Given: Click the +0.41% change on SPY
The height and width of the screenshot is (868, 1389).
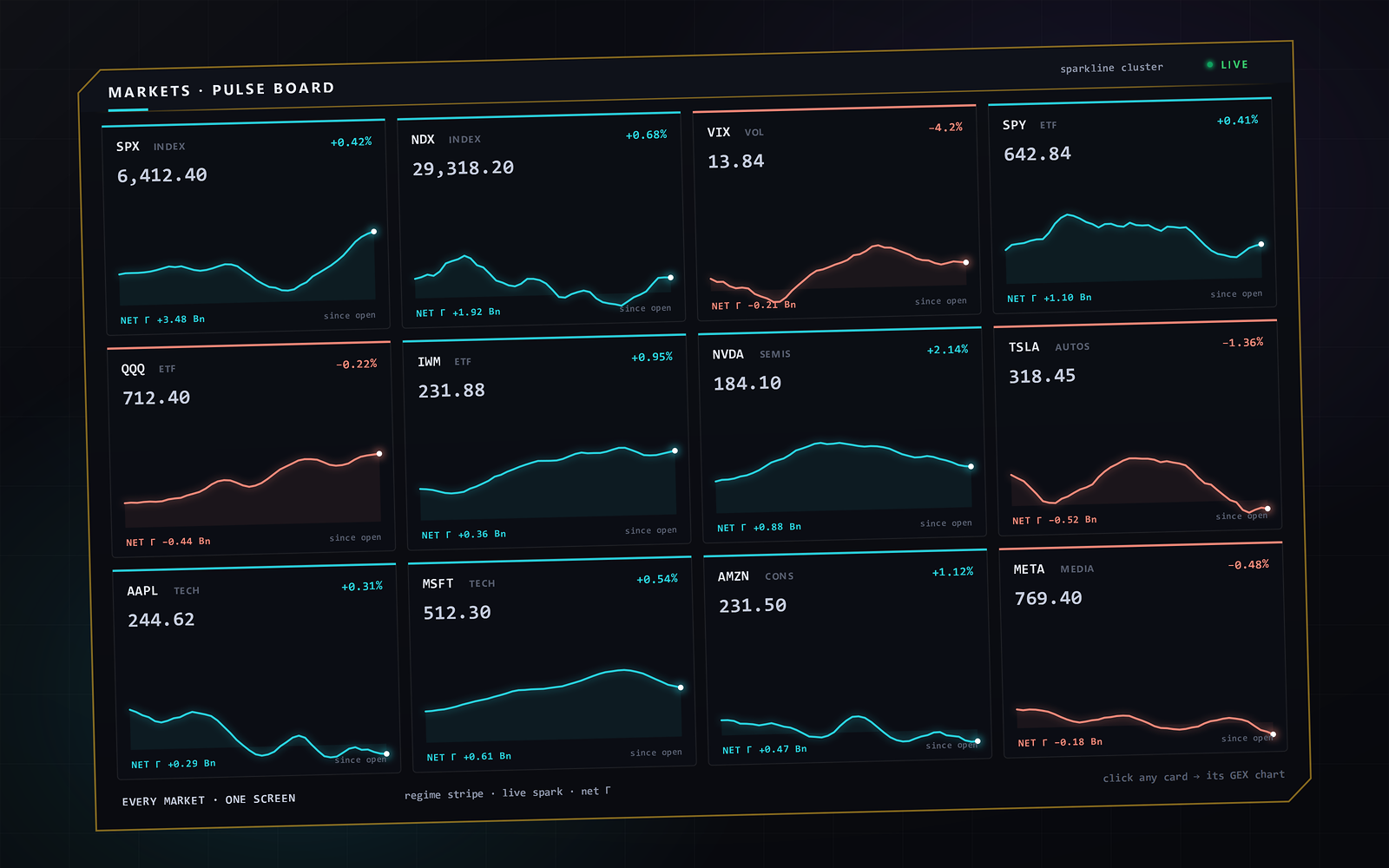Looking at the screenshot, I should click(1237, 121).
